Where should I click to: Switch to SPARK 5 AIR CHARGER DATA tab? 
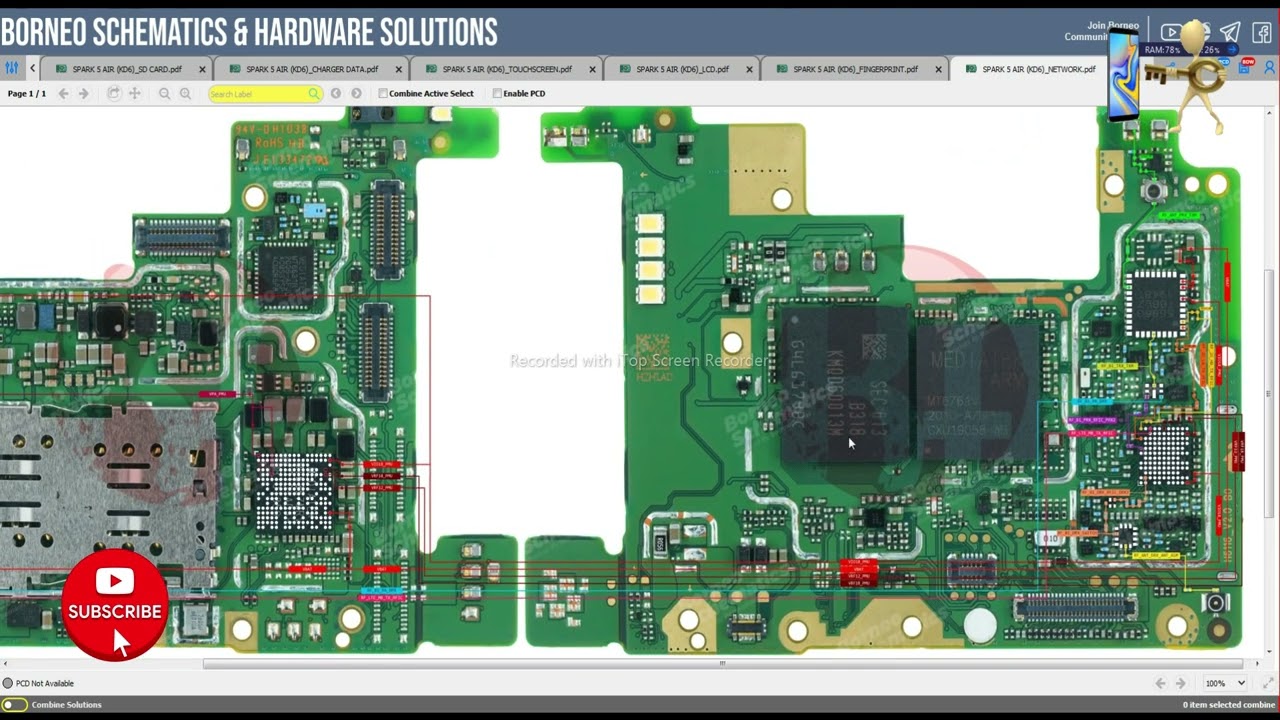(x=312, y=70)
